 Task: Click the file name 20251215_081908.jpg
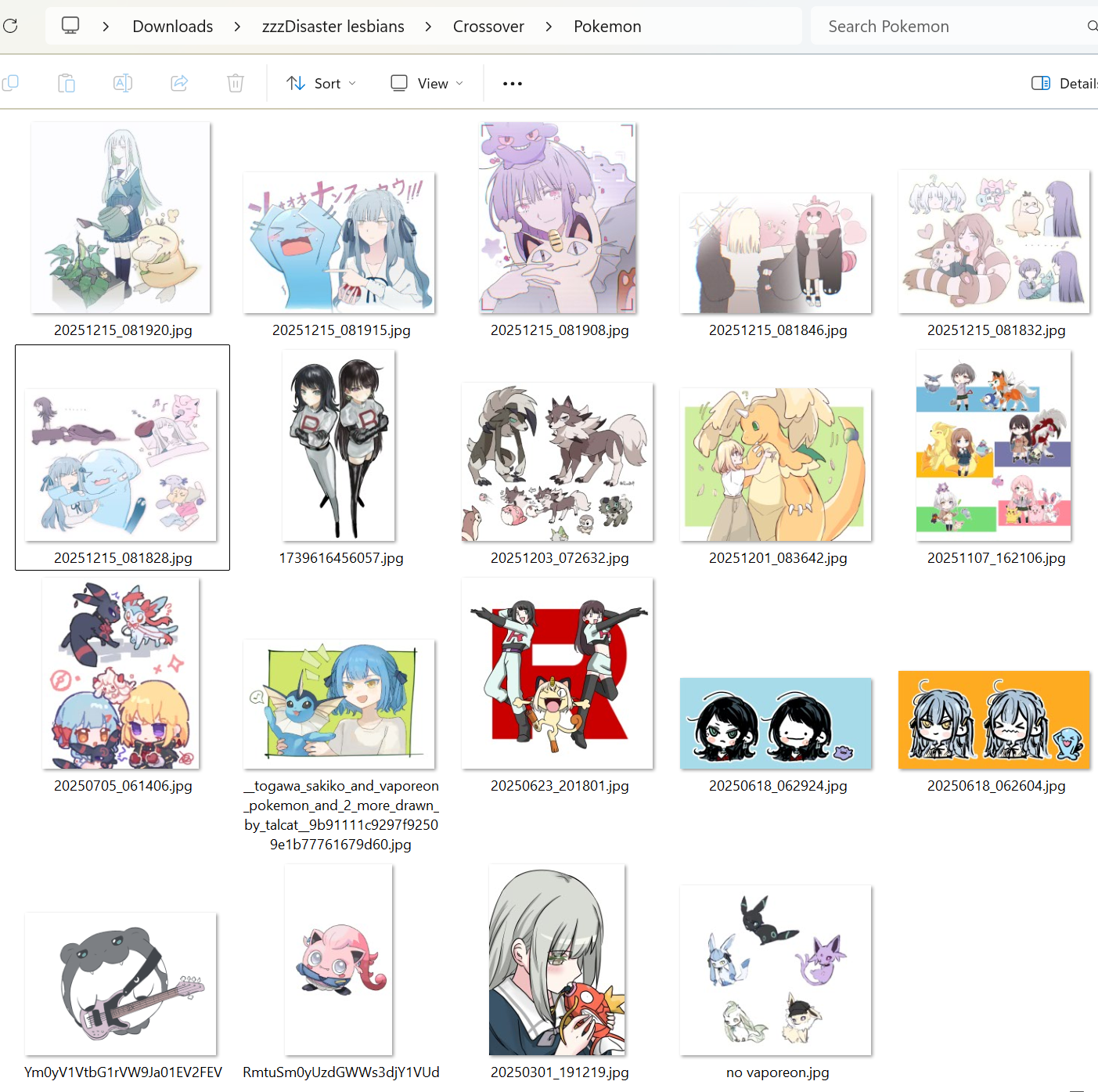[560, 330]
